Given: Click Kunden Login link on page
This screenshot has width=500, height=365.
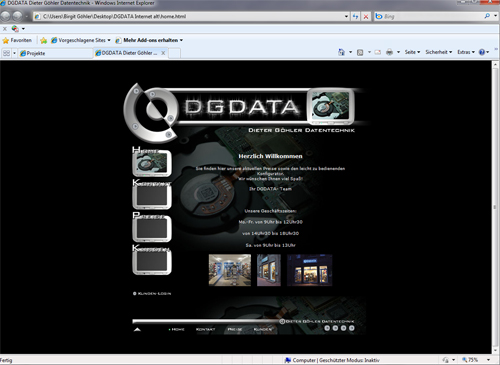Looking at the screenshot, I should coord(152,294).
